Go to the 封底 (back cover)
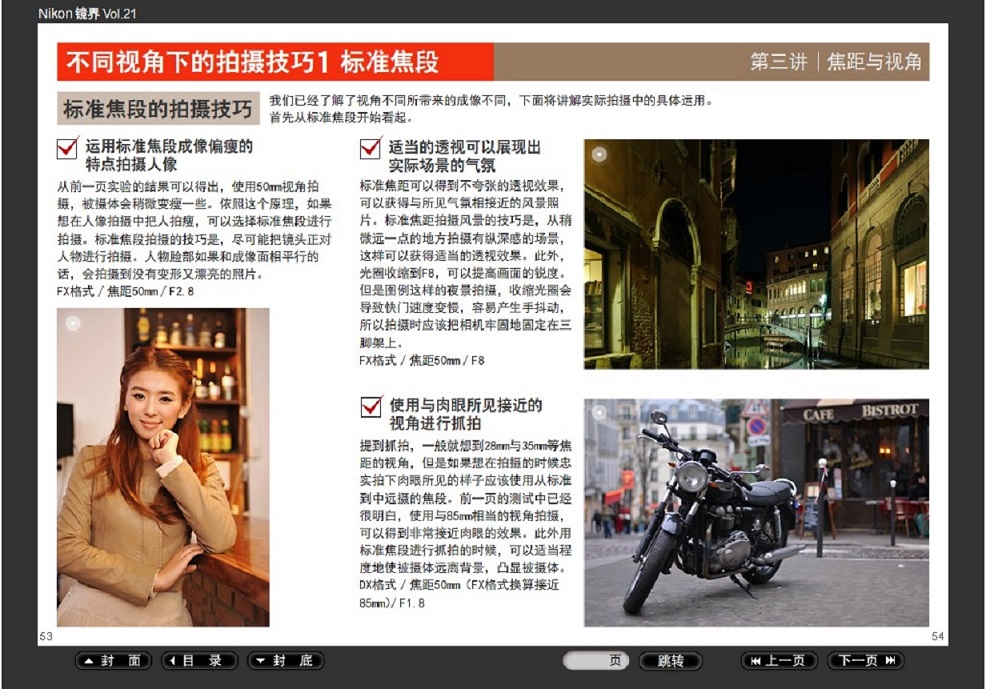986x689 pixels. [x=286, y=661]
